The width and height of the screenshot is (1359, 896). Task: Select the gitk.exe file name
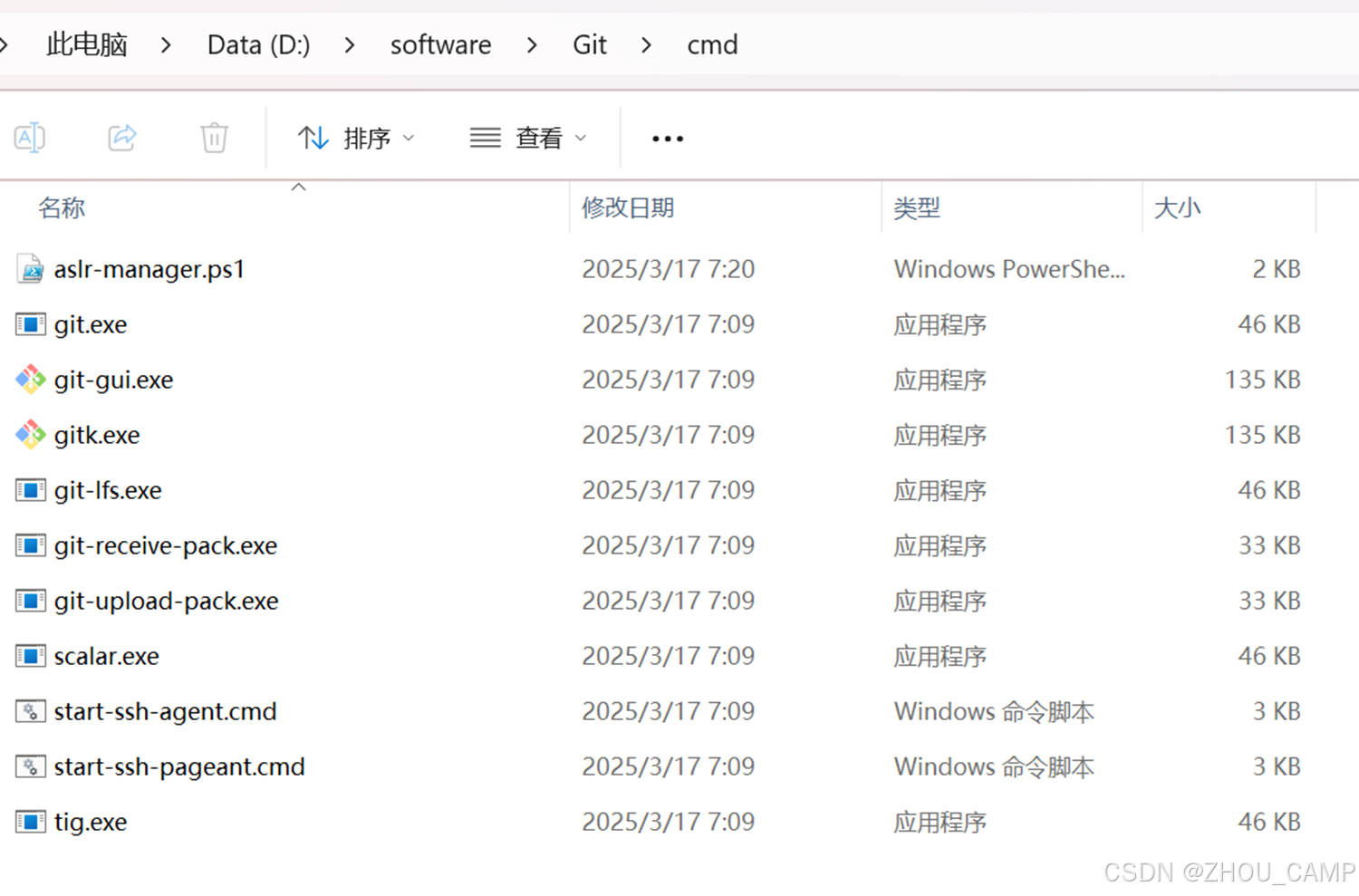click(x=97, y=435)
